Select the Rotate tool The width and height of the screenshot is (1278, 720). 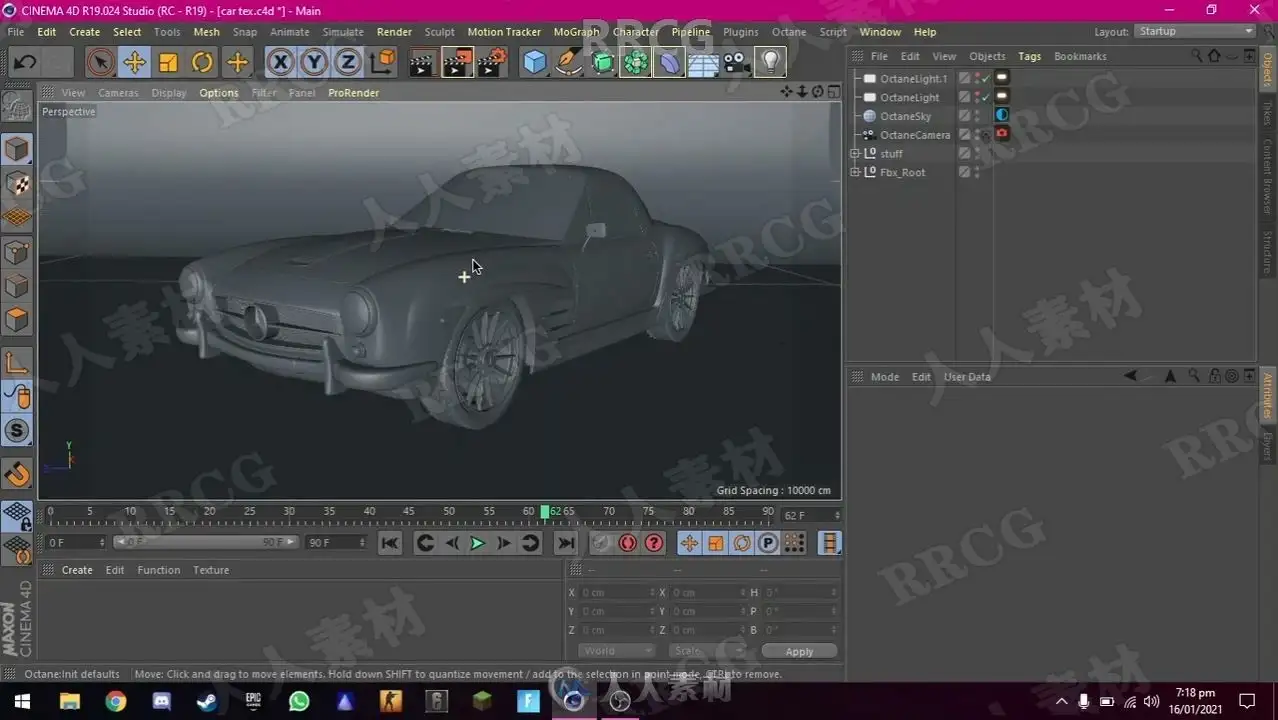click(x=202, y=63)
